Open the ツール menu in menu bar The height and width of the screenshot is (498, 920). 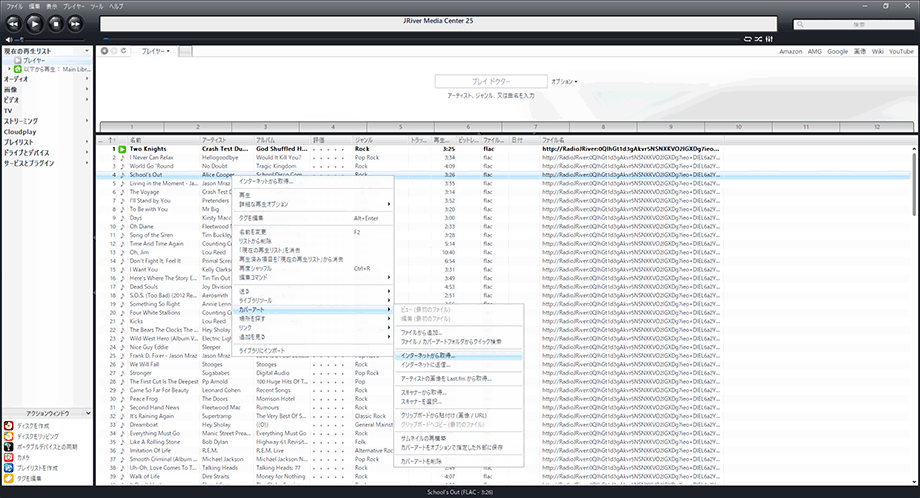(96, 6)
